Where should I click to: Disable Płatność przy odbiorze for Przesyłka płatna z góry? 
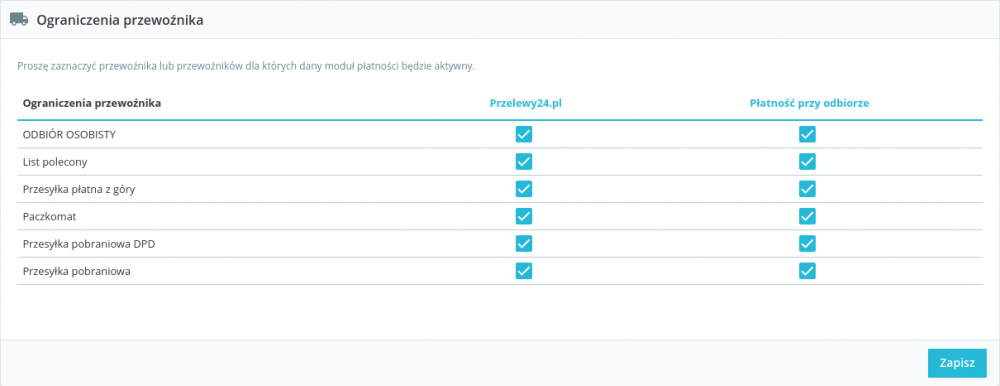click(x=807, y=189)
